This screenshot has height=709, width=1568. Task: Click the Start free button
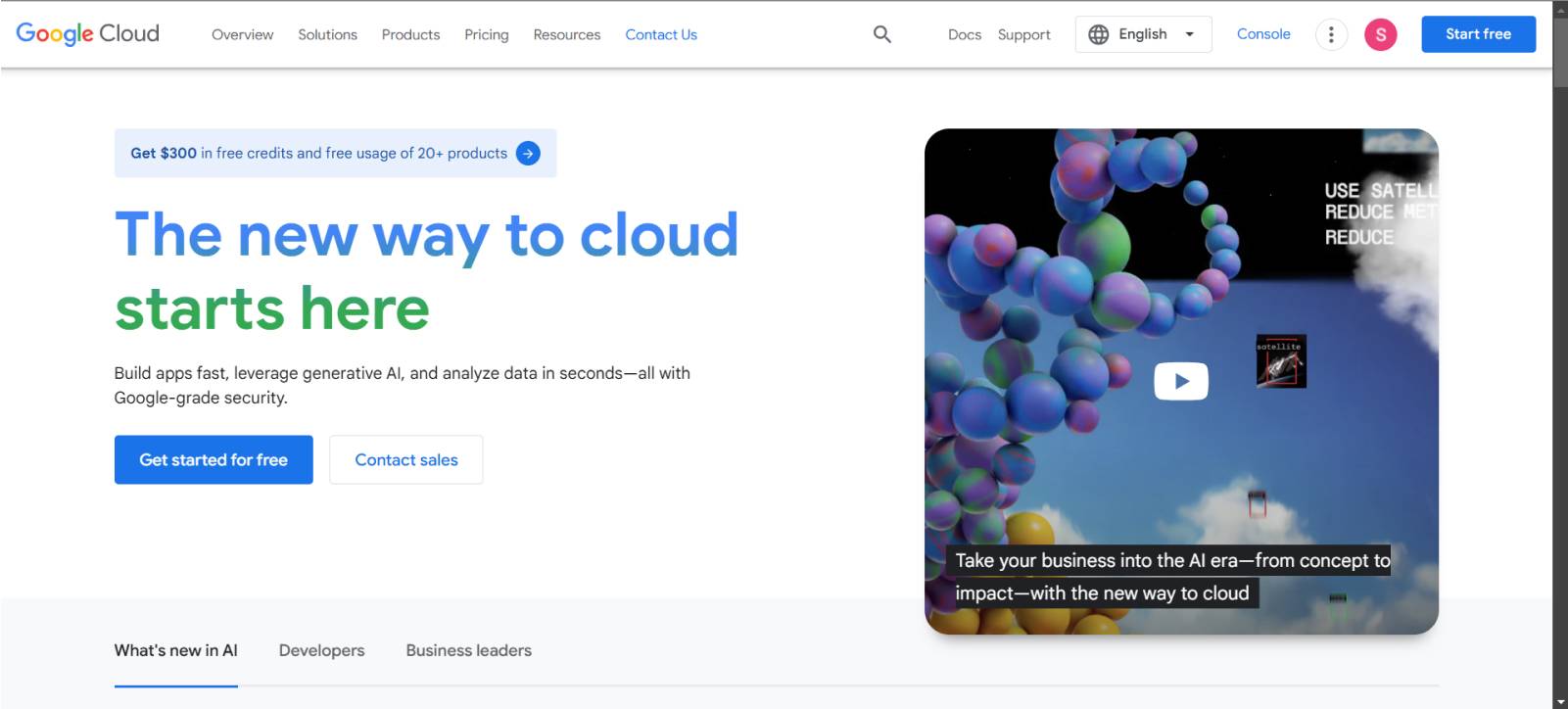coord(1478,34)
